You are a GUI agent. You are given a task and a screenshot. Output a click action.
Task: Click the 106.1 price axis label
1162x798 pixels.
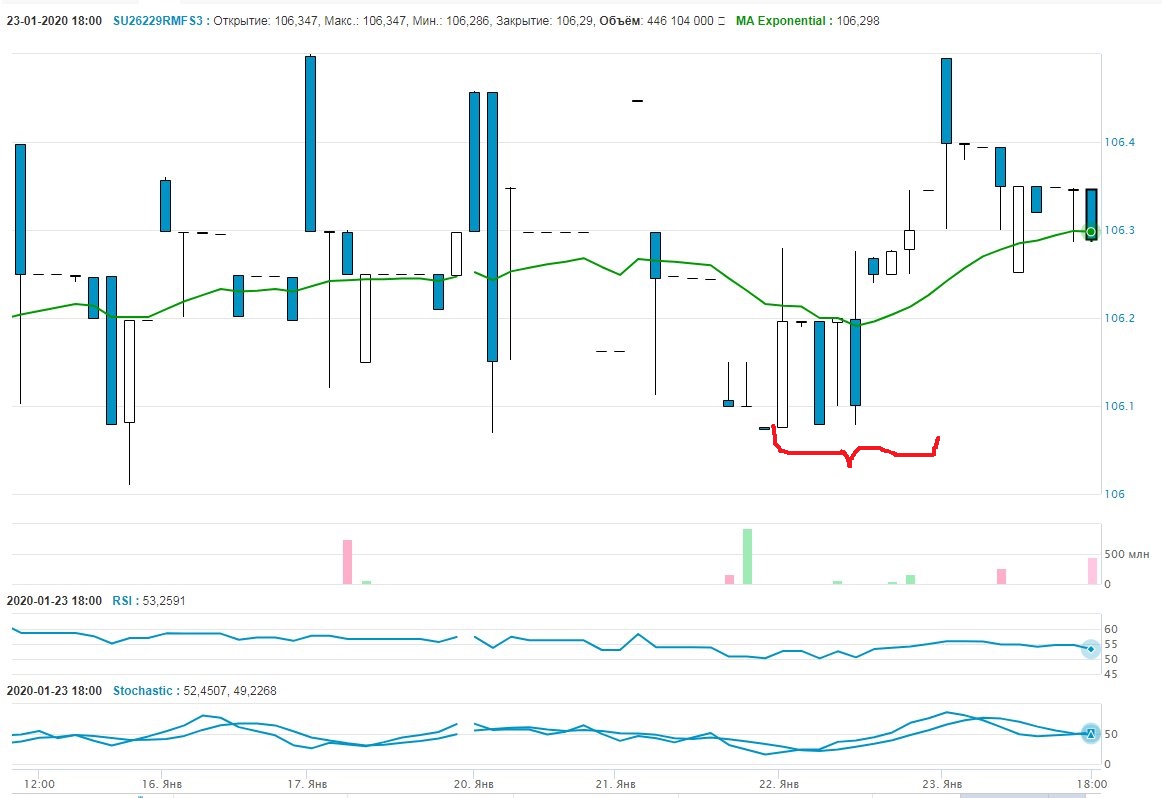[x=1120, y=406]
